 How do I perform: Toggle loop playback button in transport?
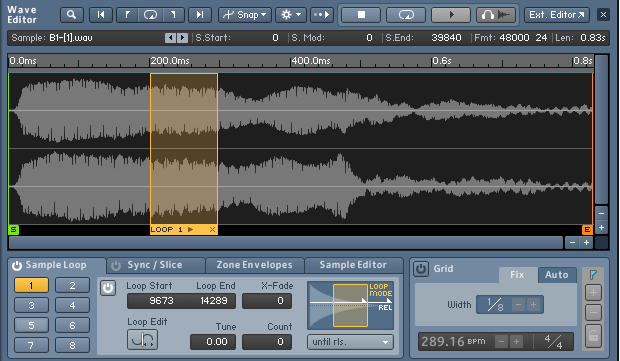point(406,15)
